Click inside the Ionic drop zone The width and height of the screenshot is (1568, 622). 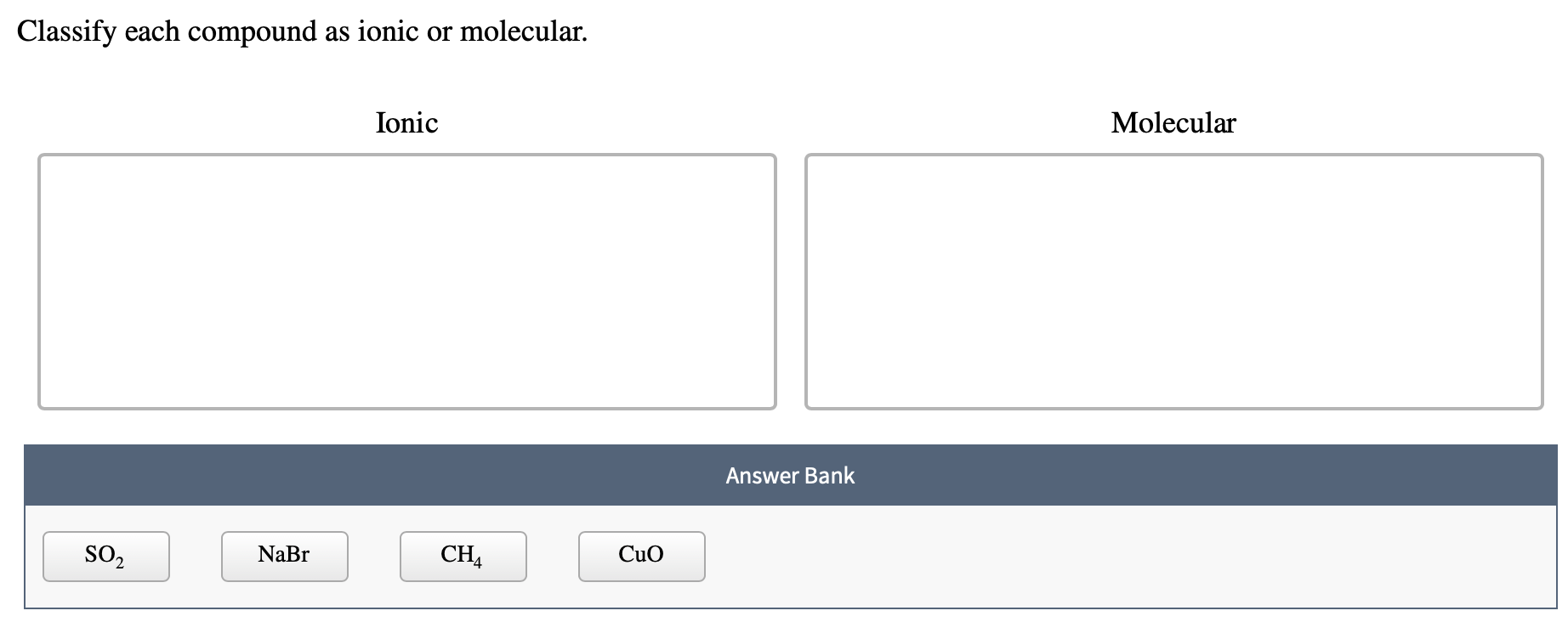[406, 280]
